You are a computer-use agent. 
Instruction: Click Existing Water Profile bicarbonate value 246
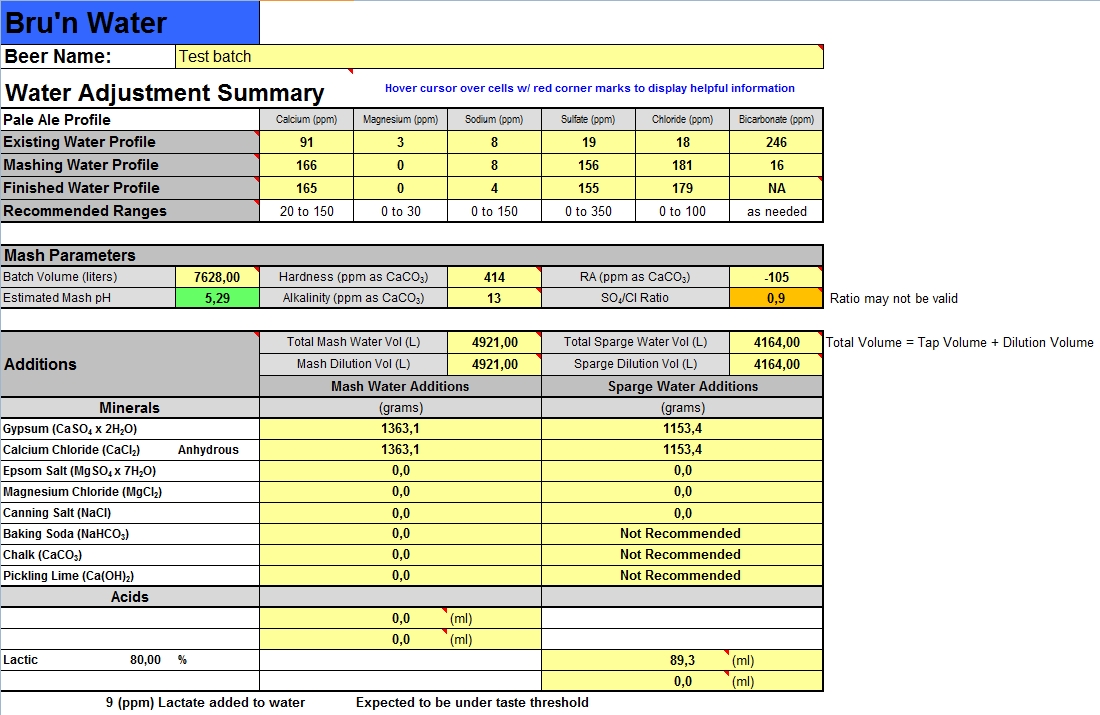[x=776, y=142]
